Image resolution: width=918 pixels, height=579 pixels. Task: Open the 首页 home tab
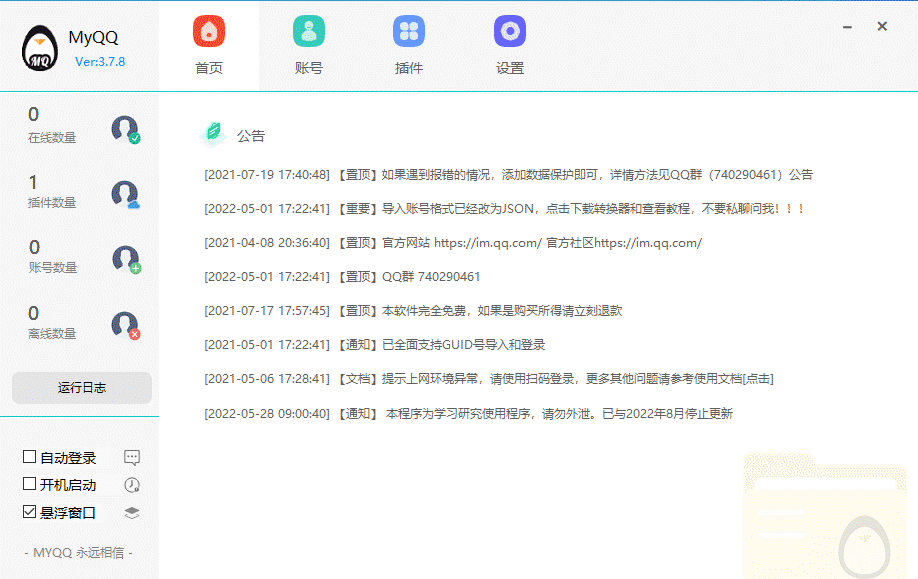click(x=209, y=46)
